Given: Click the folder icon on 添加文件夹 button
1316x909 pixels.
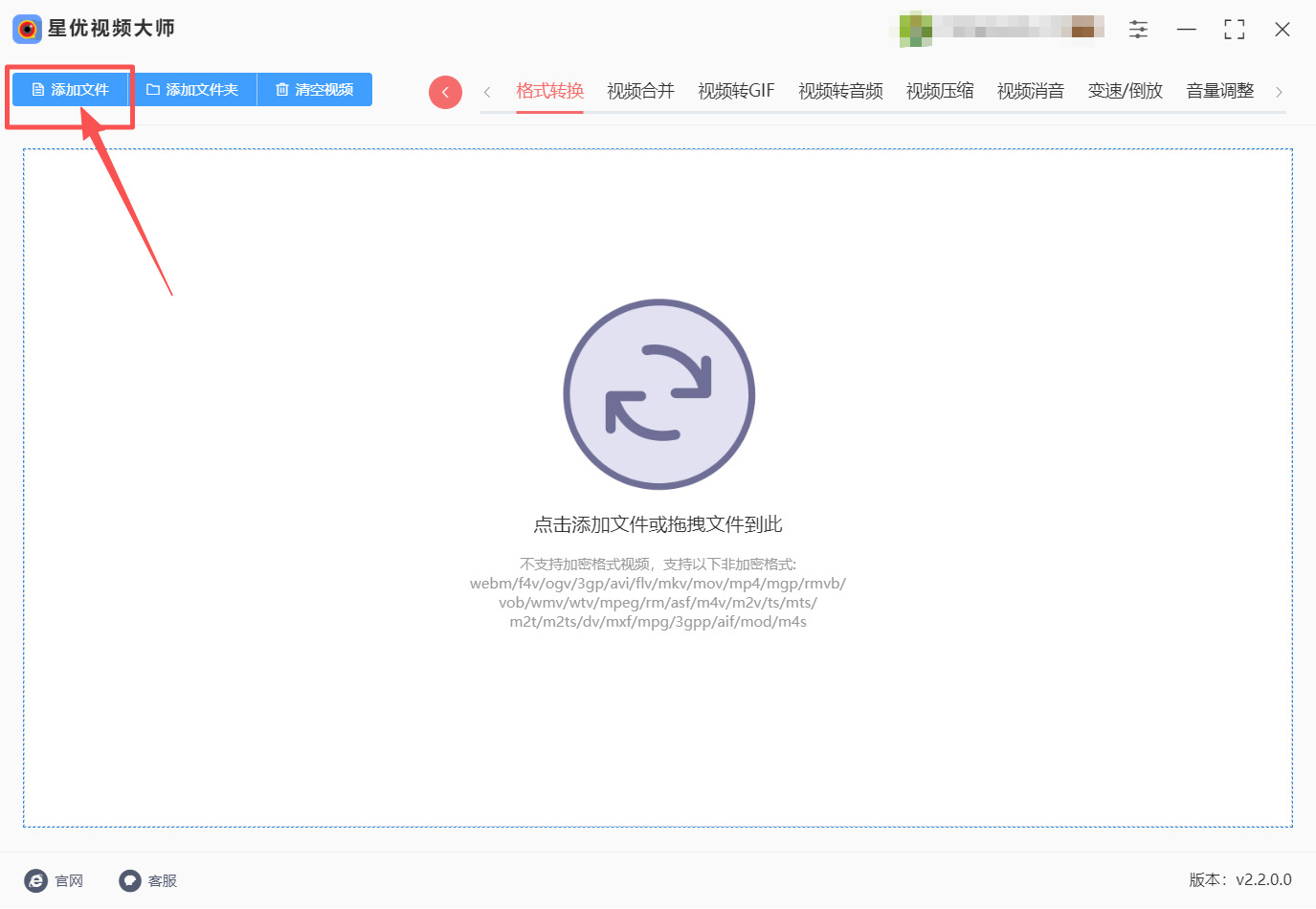Looking at the screenshot, I should (x=151, y=91).
